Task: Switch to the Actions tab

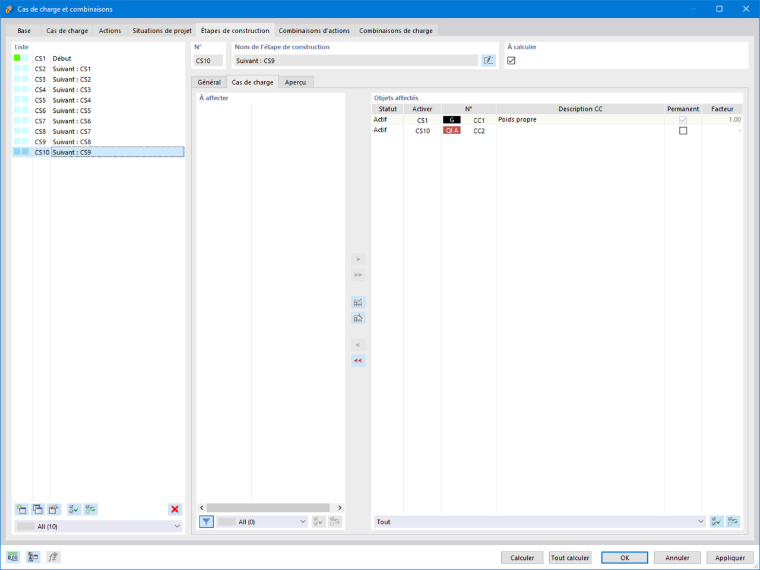Action: click(x=110, y=31)
